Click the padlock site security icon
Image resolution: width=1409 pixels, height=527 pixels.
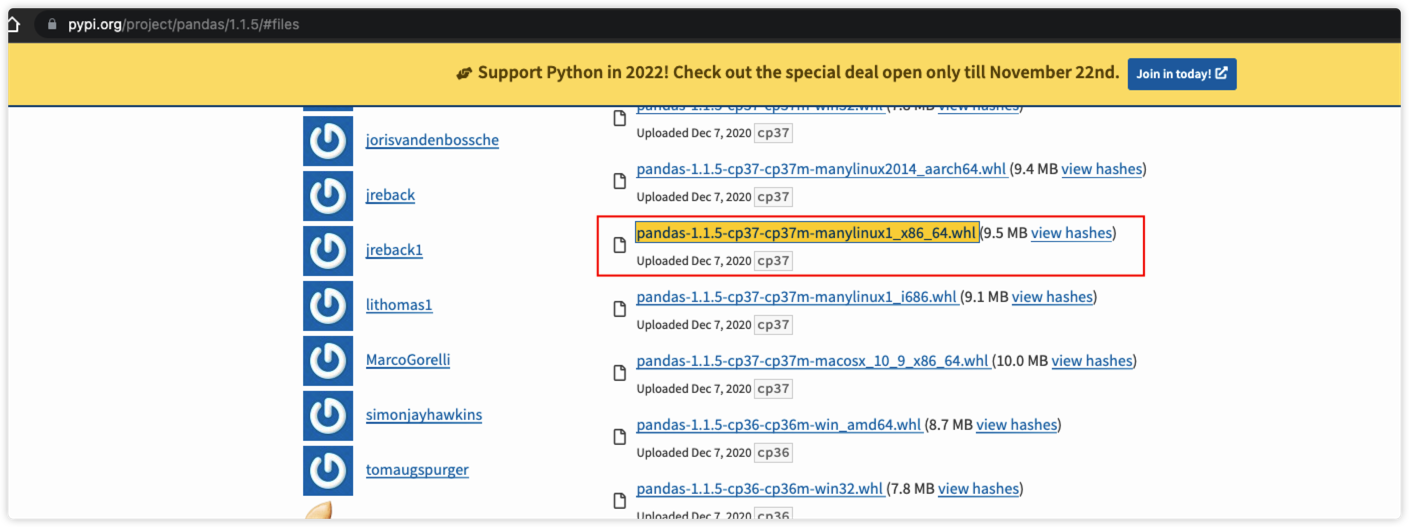[x=52, y=25]
